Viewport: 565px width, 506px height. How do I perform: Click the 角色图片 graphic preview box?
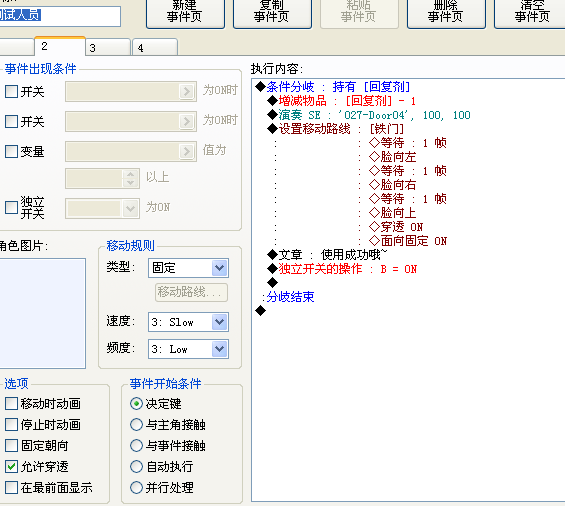(43, 313)
